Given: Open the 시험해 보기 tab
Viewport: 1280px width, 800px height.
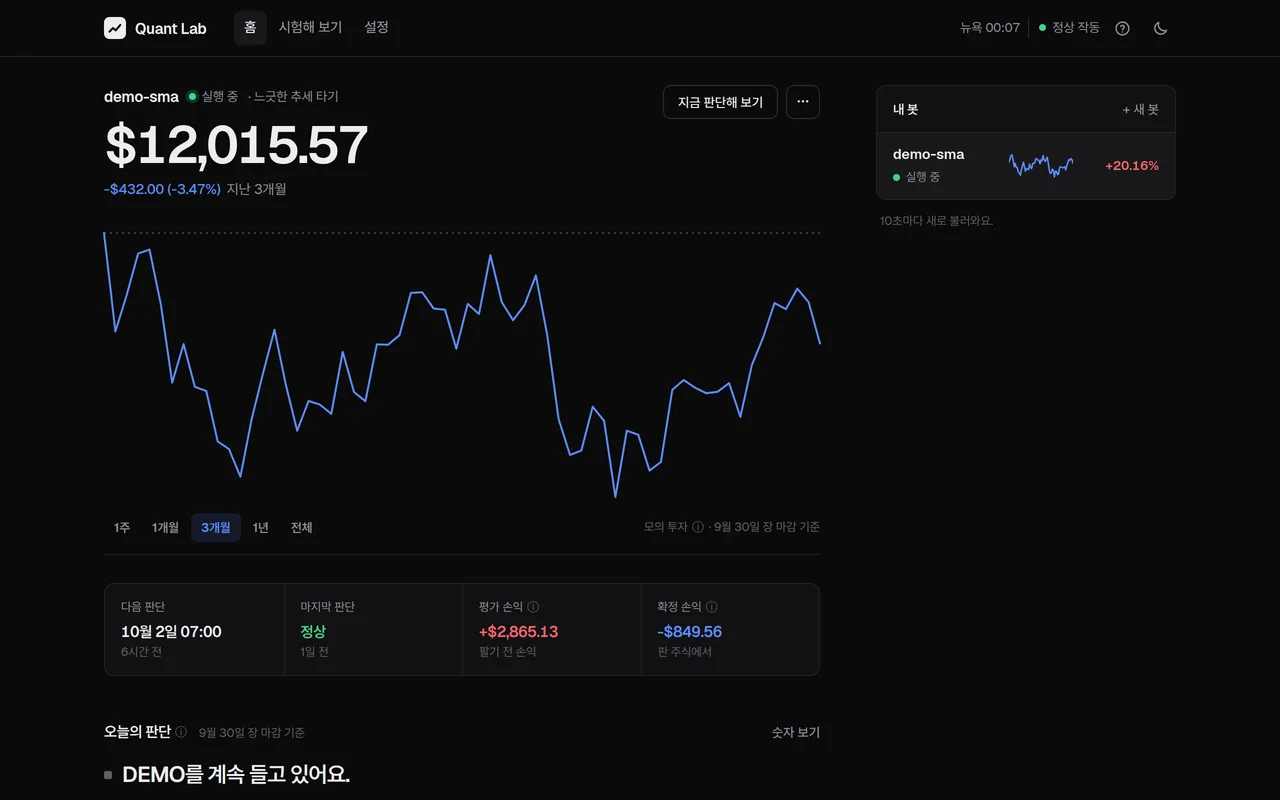Looking at the screenshot, I should point(310,28).
